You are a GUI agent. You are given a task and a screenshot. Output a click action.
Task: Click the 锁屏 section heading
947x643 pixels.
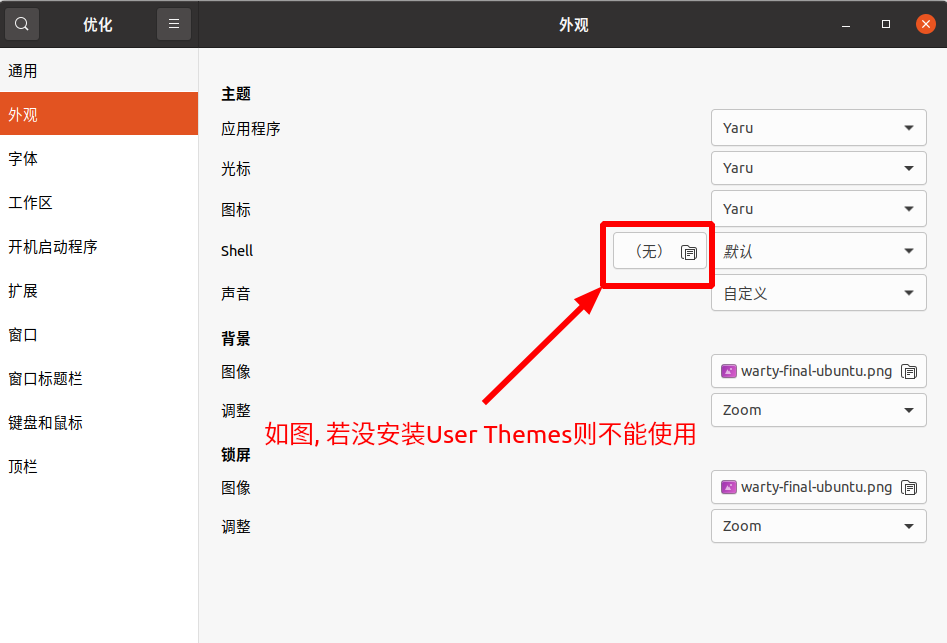click(236, 455)
